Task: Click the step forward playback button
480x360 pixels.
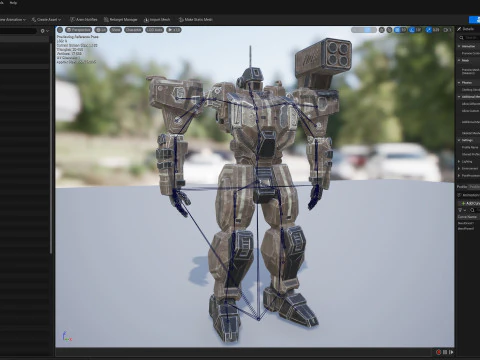Action: [451, 352]
